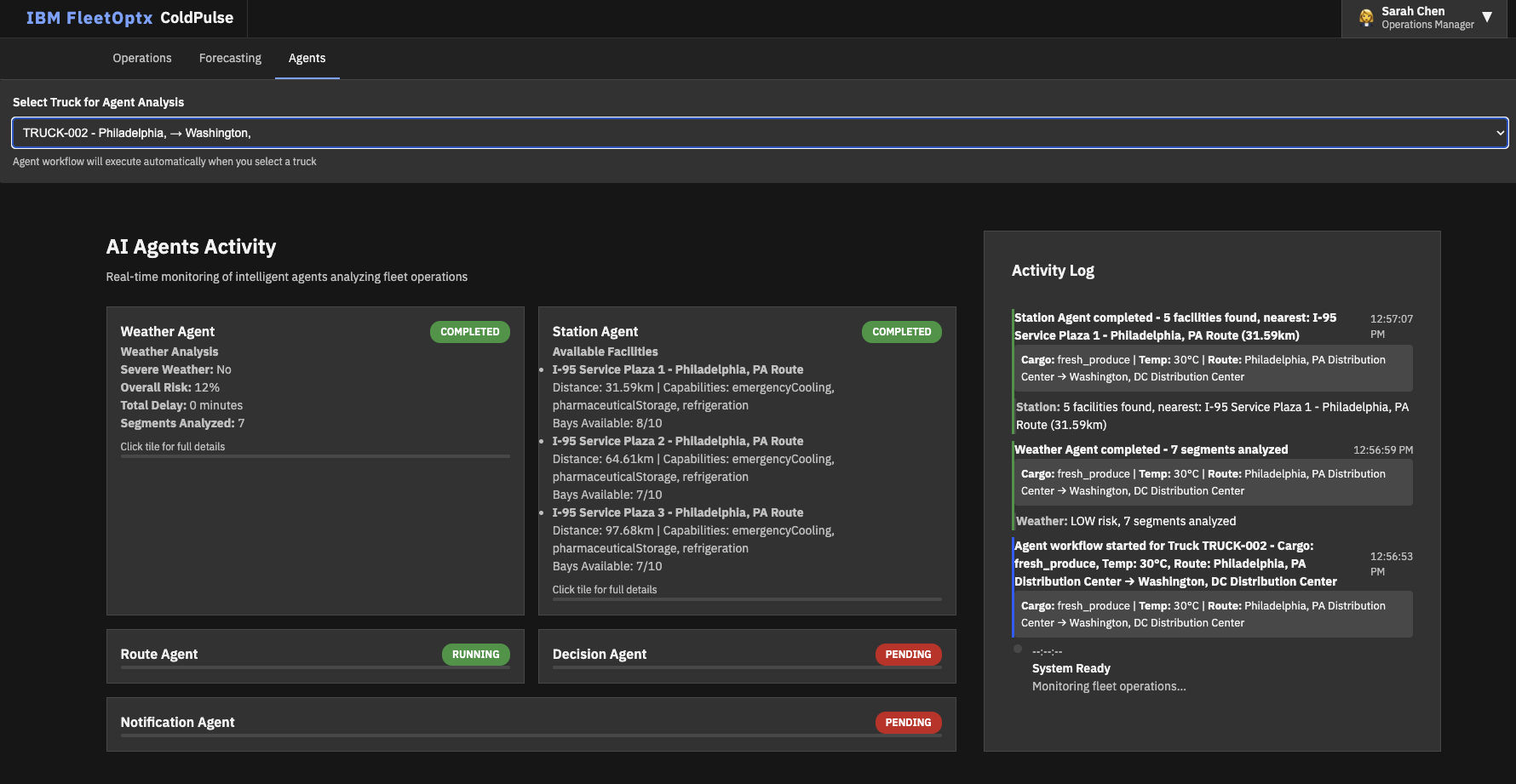The height and width of the screenshot is (784, 1516).
Task: Click the IBM FleetOptx logo text
Action: coord(89,18)
